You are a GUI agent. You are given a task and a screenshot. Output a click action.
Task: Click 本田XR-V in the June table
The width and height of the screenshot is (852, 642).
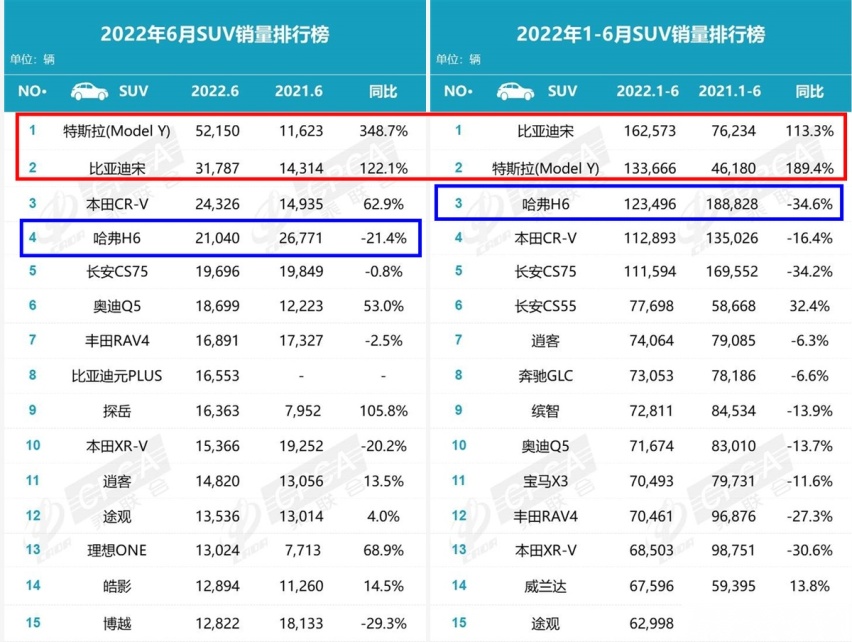click(x=117, y=446)
